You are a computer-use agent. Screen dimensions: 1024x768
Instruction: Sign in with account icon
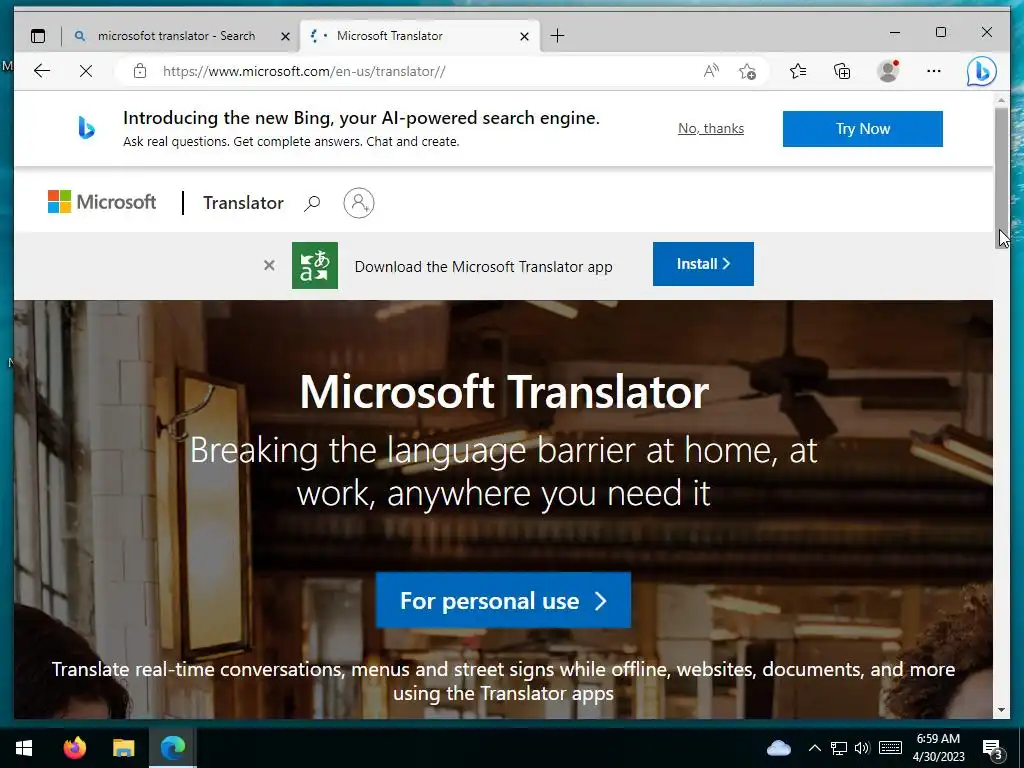(x=359, y=202)
